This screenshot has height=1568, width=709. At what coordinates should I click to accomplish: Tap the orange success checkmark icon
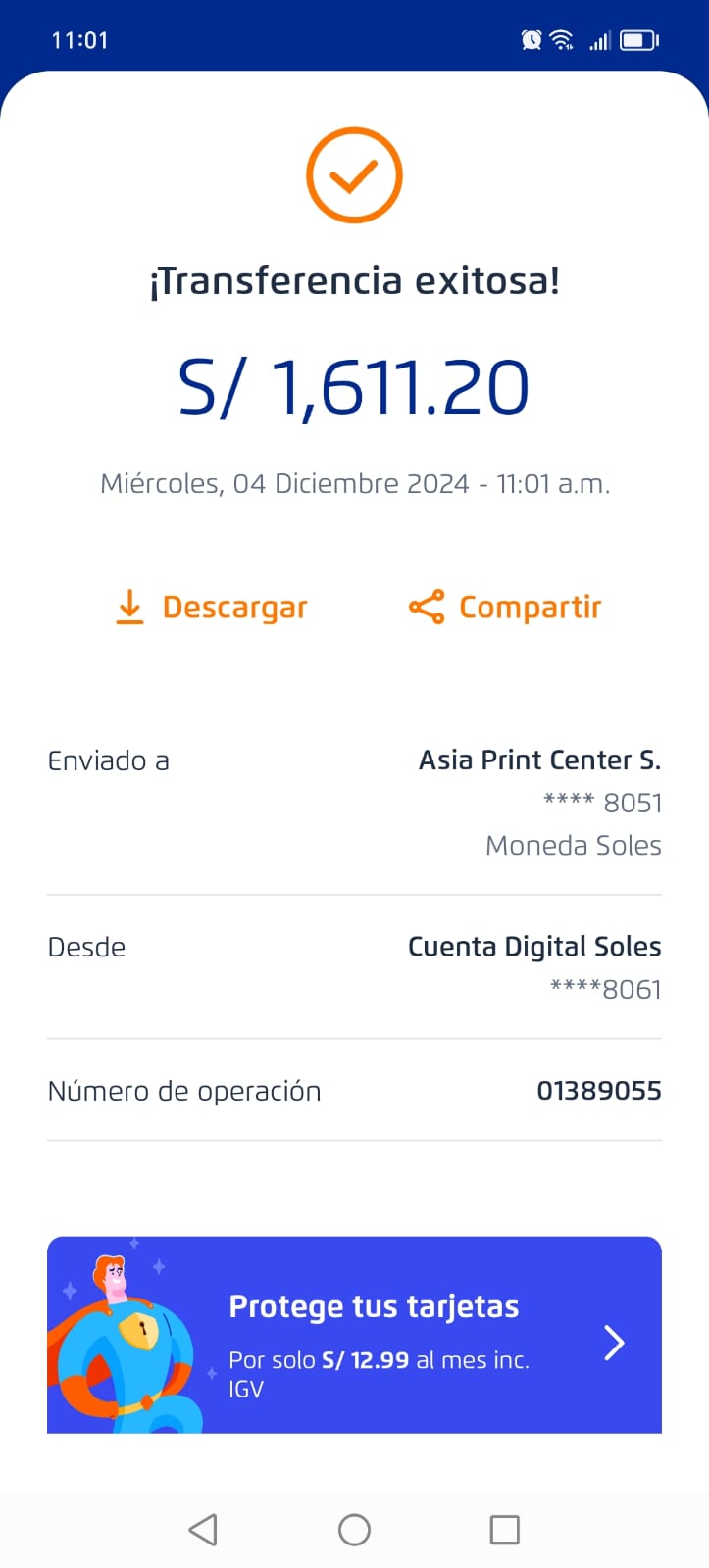pos(354,175)
